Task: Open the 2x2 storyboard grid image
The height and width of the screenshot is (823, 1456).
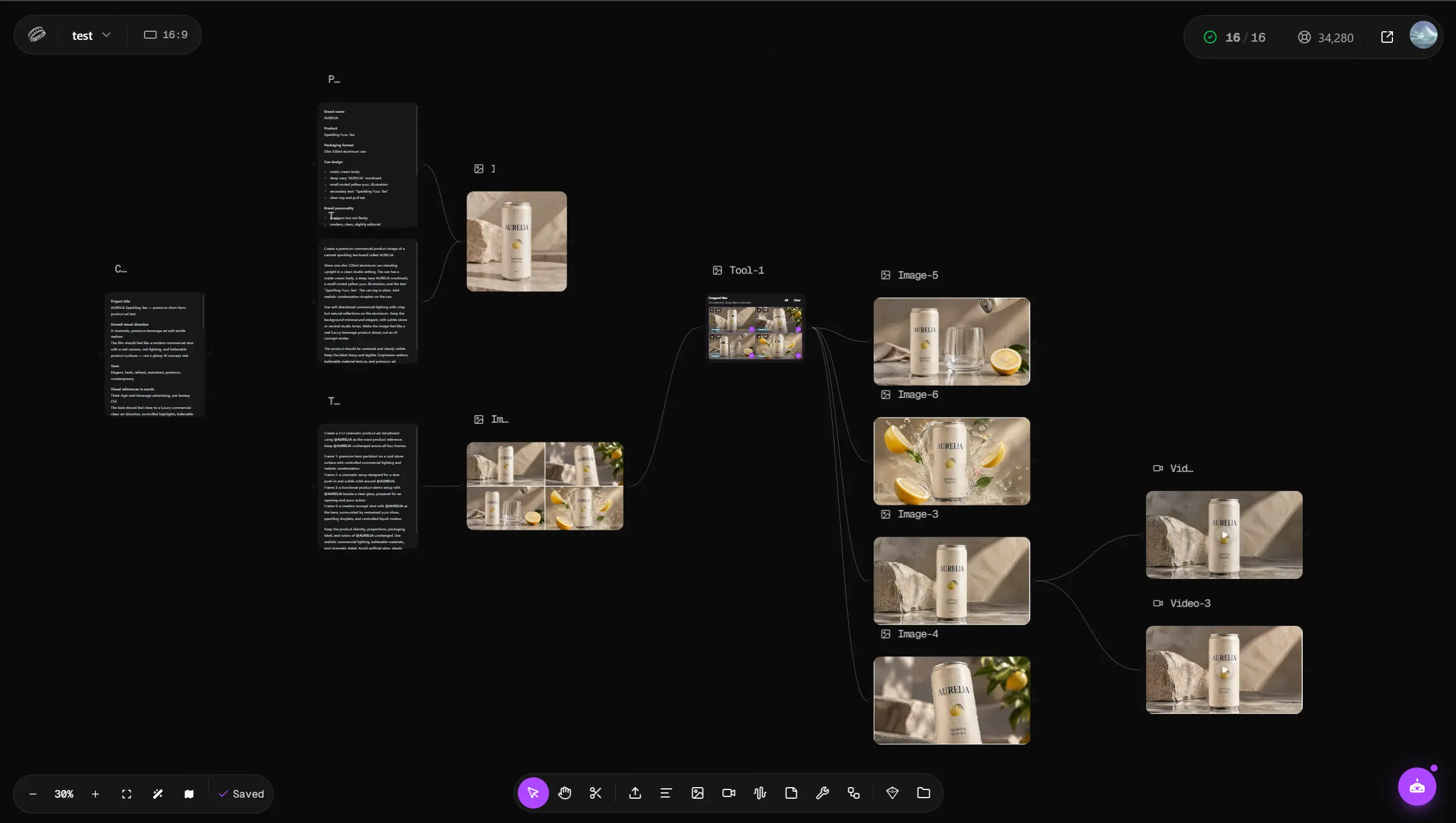Action: (545, 486)
